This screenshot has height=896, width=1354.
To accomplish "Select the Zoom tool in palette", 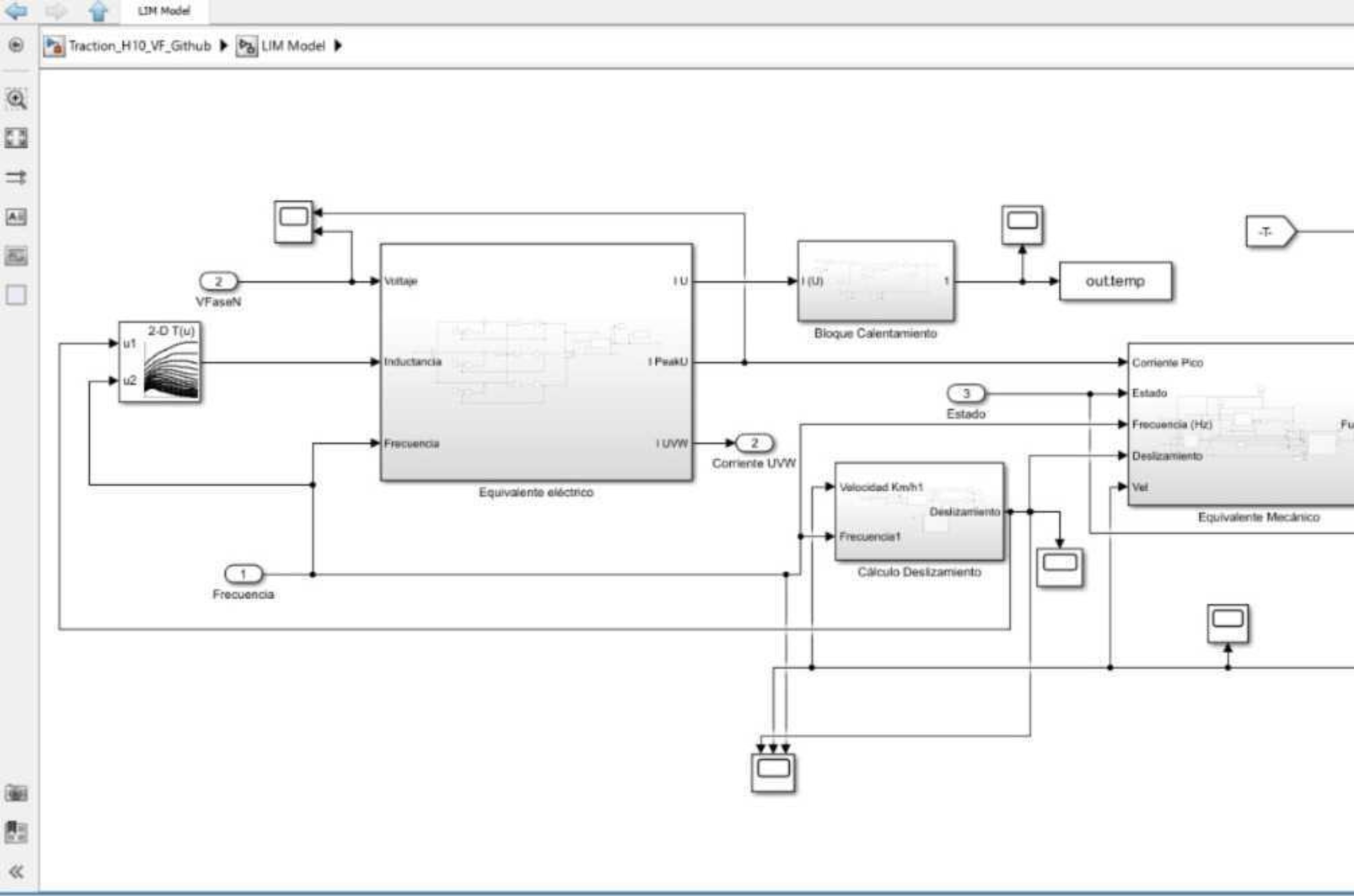I will (x=16, y=100).
